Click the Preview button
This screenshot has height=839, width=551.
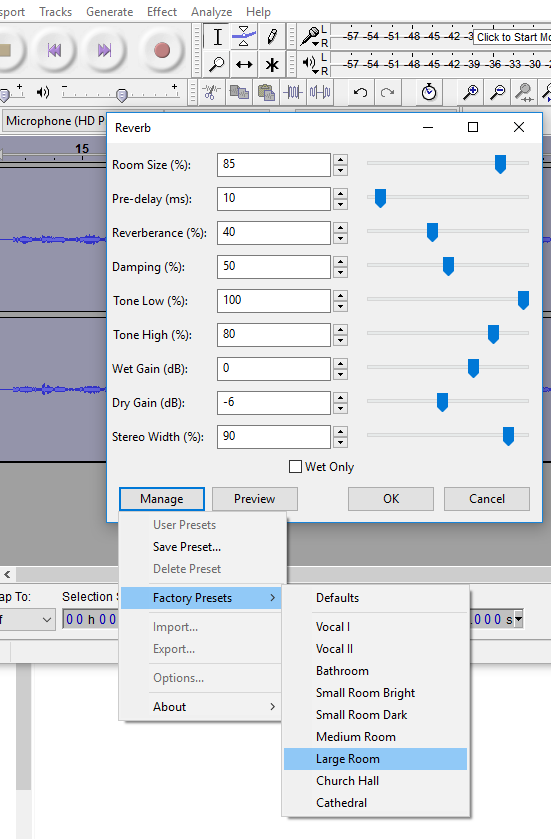tap(255, 499)
